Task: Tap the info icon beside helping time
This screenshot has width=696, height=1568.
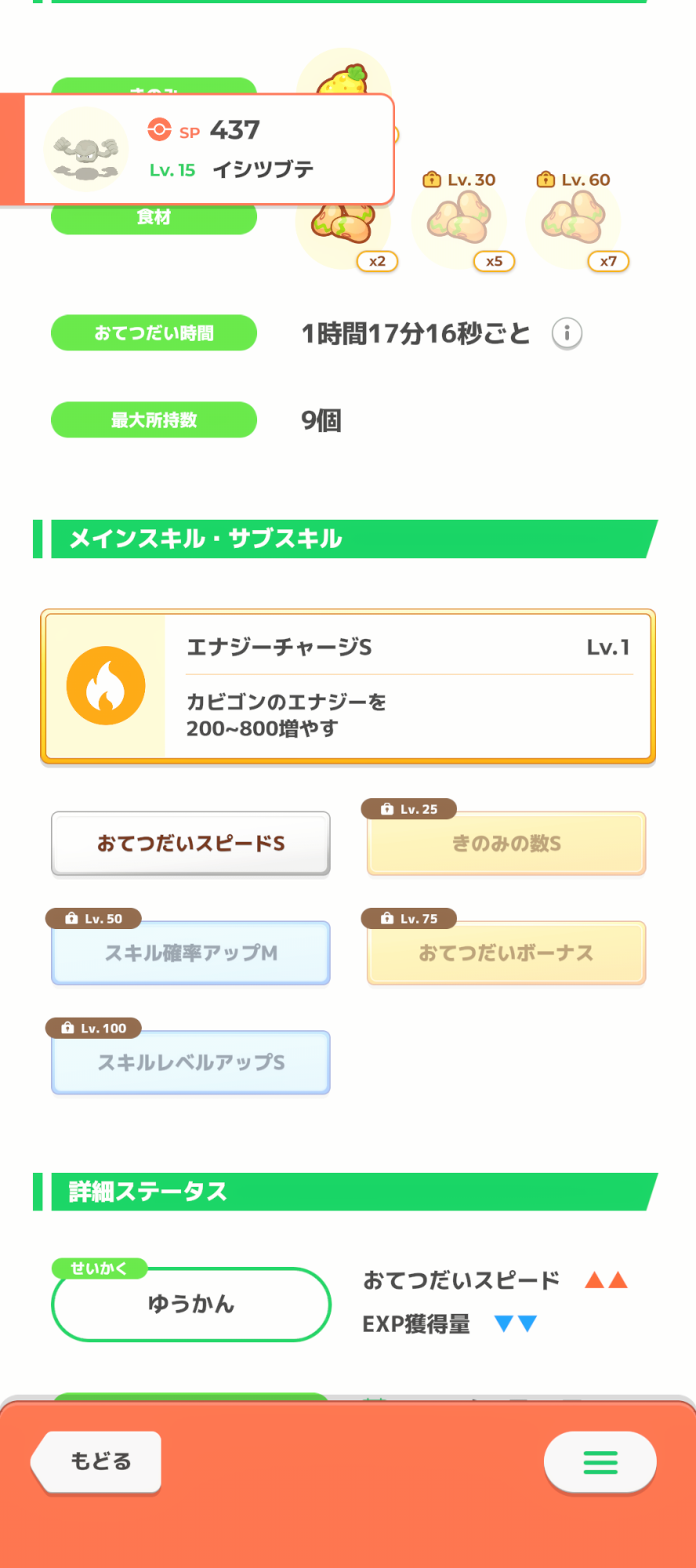Action: pos(567,333)
